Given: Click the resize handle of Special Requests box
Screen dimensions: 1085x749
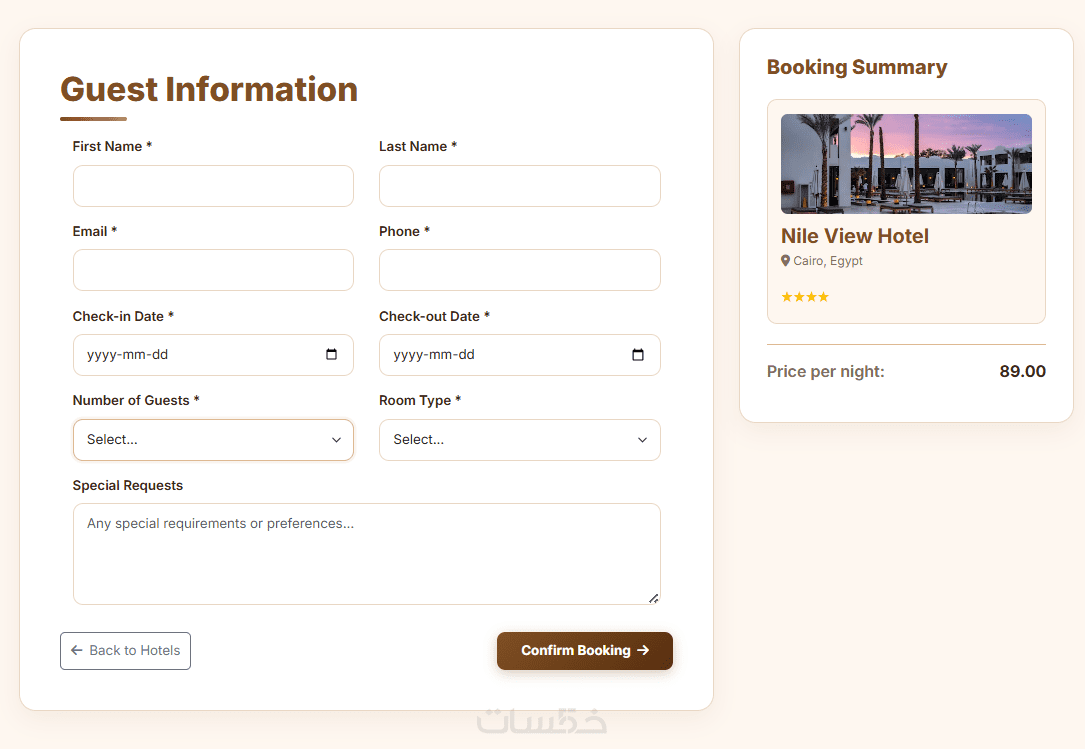Looking at the screenshot, I should click(x=653, y=598).
